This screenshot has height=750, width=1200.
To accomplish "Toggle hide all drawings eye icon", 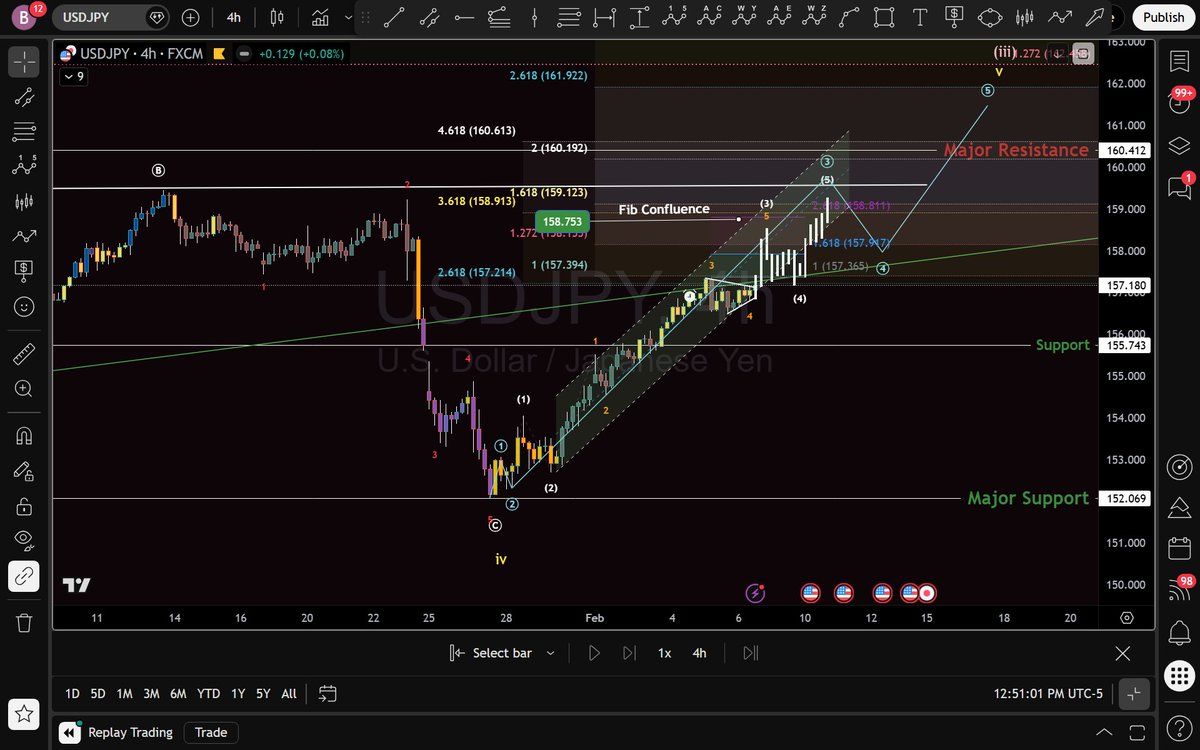I will [25, 541].
